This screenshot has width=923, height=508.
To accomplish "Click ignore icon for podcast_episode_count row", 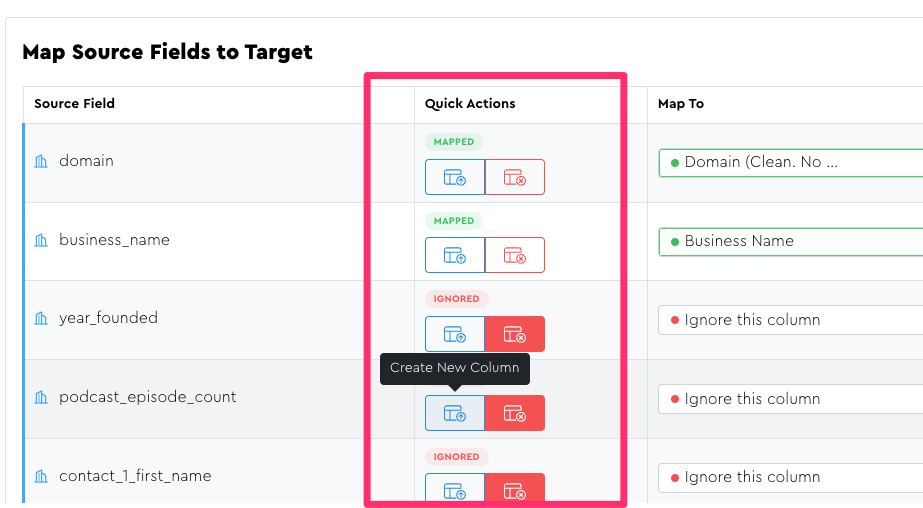I will click(x=515, y=413).
